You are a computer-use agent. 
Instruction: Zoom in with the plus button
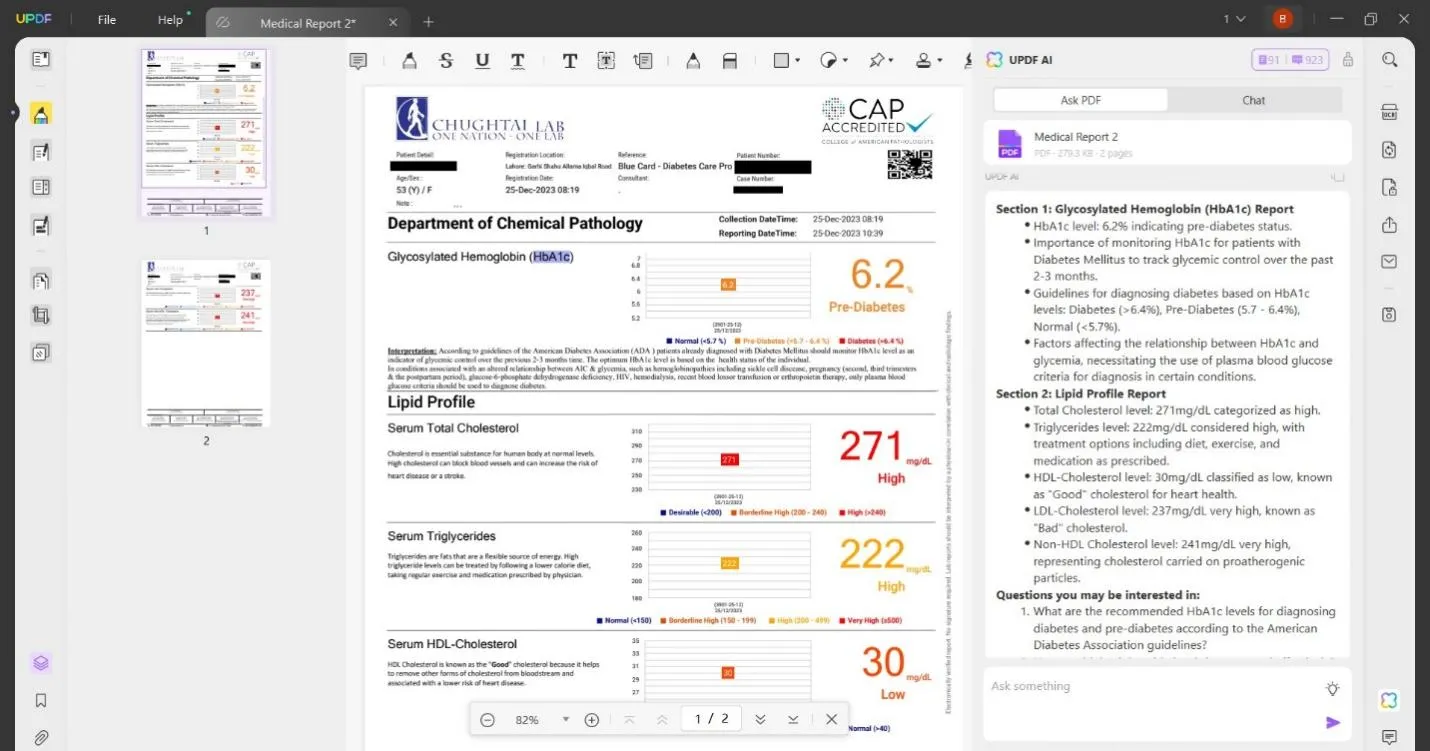pyautogui.click(x=591, y=720)
